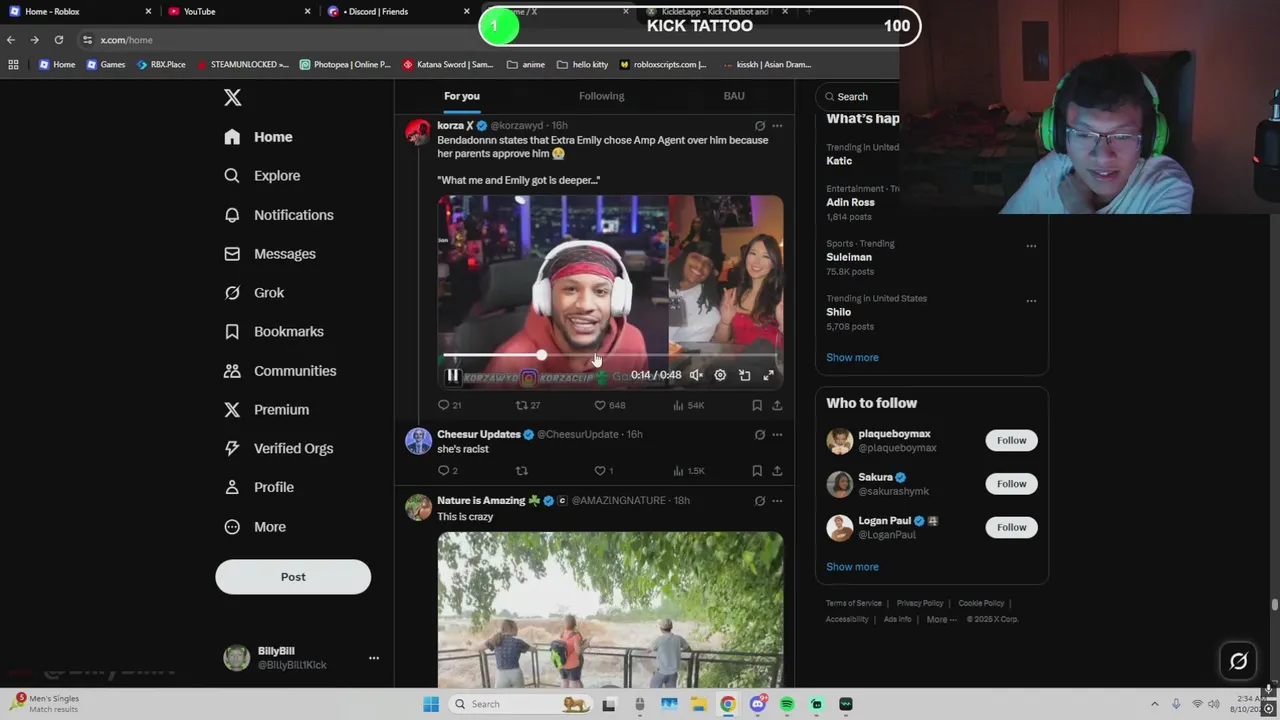Reply to the Cheesur Updates post
The width and height of the screenshot is (1280, 720).
click(447, 471)
